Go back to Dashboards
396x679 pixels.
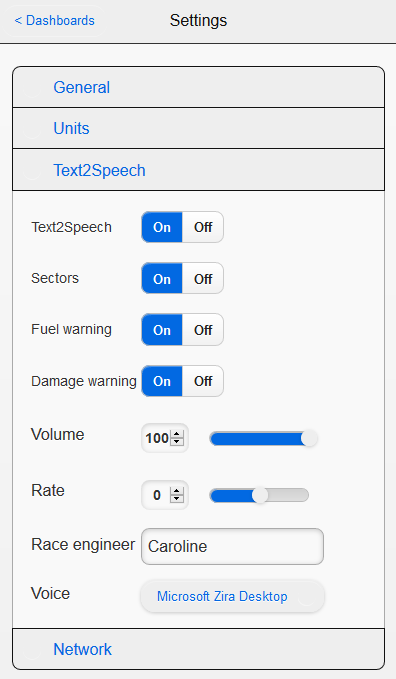pyautogui.click(x=55, y=20)
